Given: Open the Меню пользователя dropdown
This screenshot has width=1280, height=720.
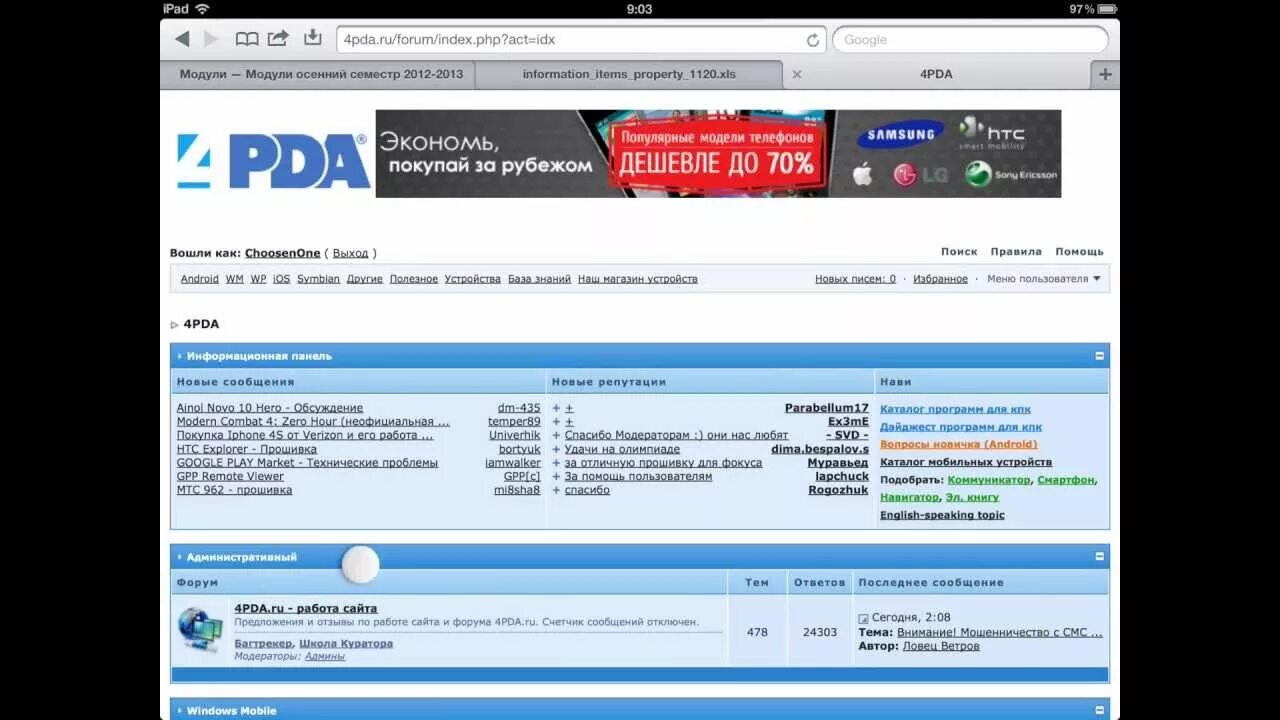Looking at the screenshot, I should (x=1043, y=279).
